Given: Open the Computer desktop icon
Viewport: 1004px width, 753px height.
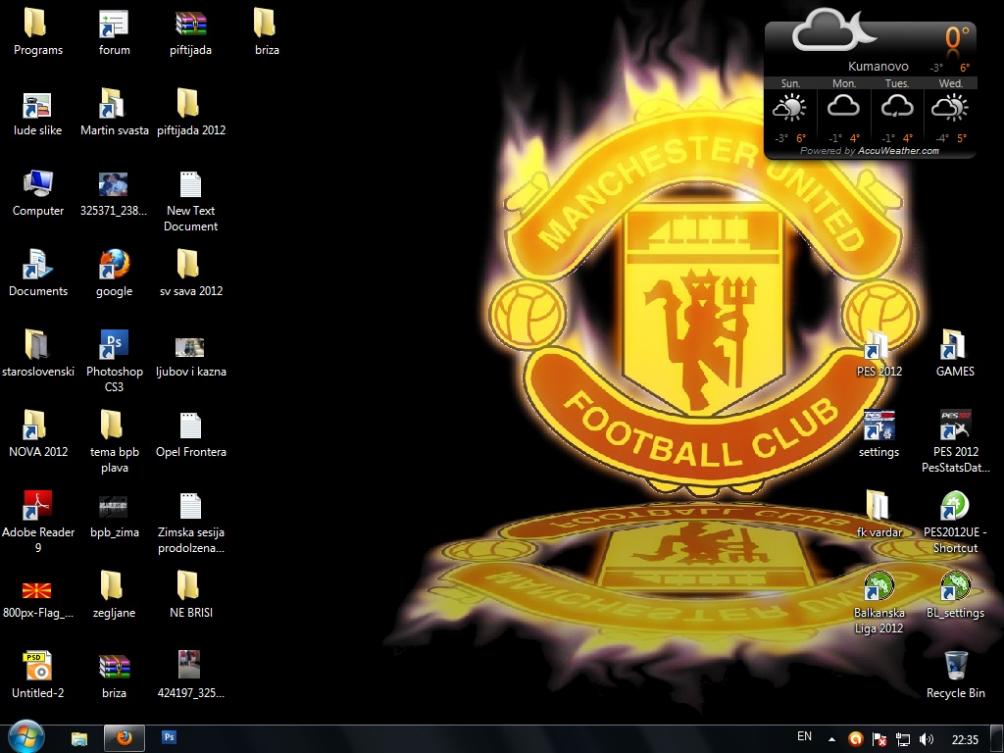Looking at the screenshot, I should pos(37,185).
